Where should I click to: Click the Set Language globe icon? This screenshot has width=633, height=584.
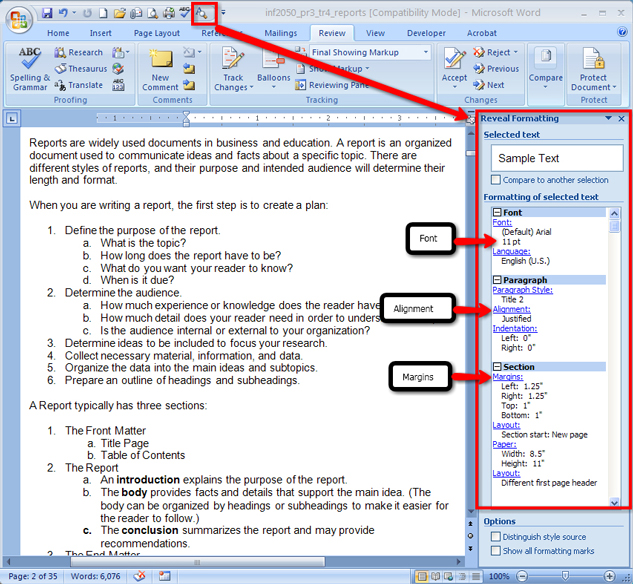click(118, 69)
